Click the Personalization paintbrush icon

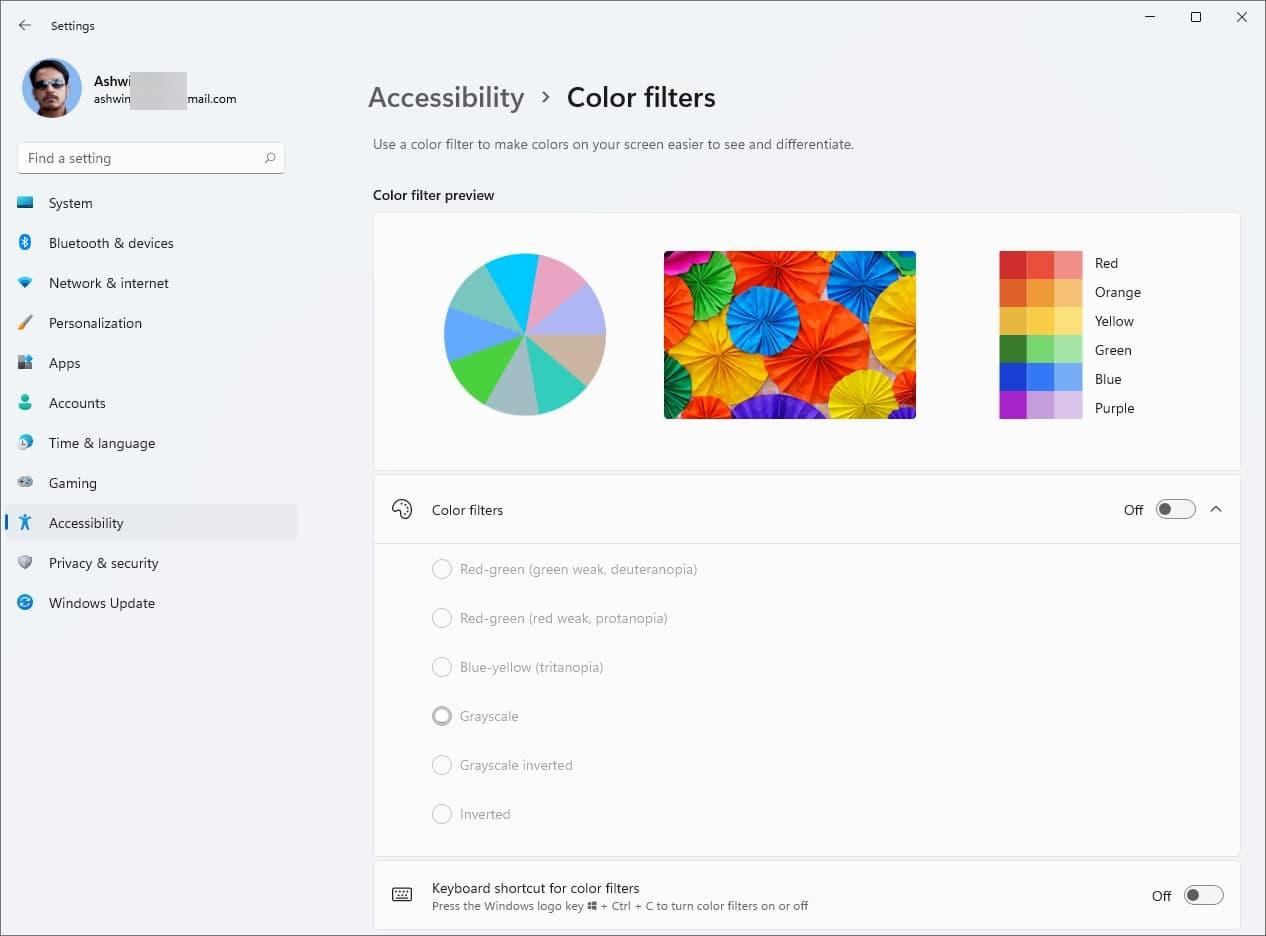pyautogui.click(x=26, y=323)
